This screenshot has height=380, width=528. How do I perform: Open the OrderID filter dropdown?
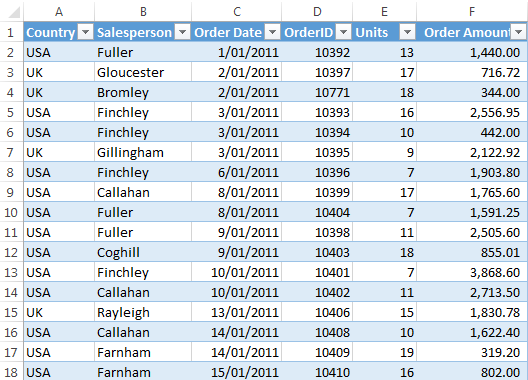click(x=343, y=32)
